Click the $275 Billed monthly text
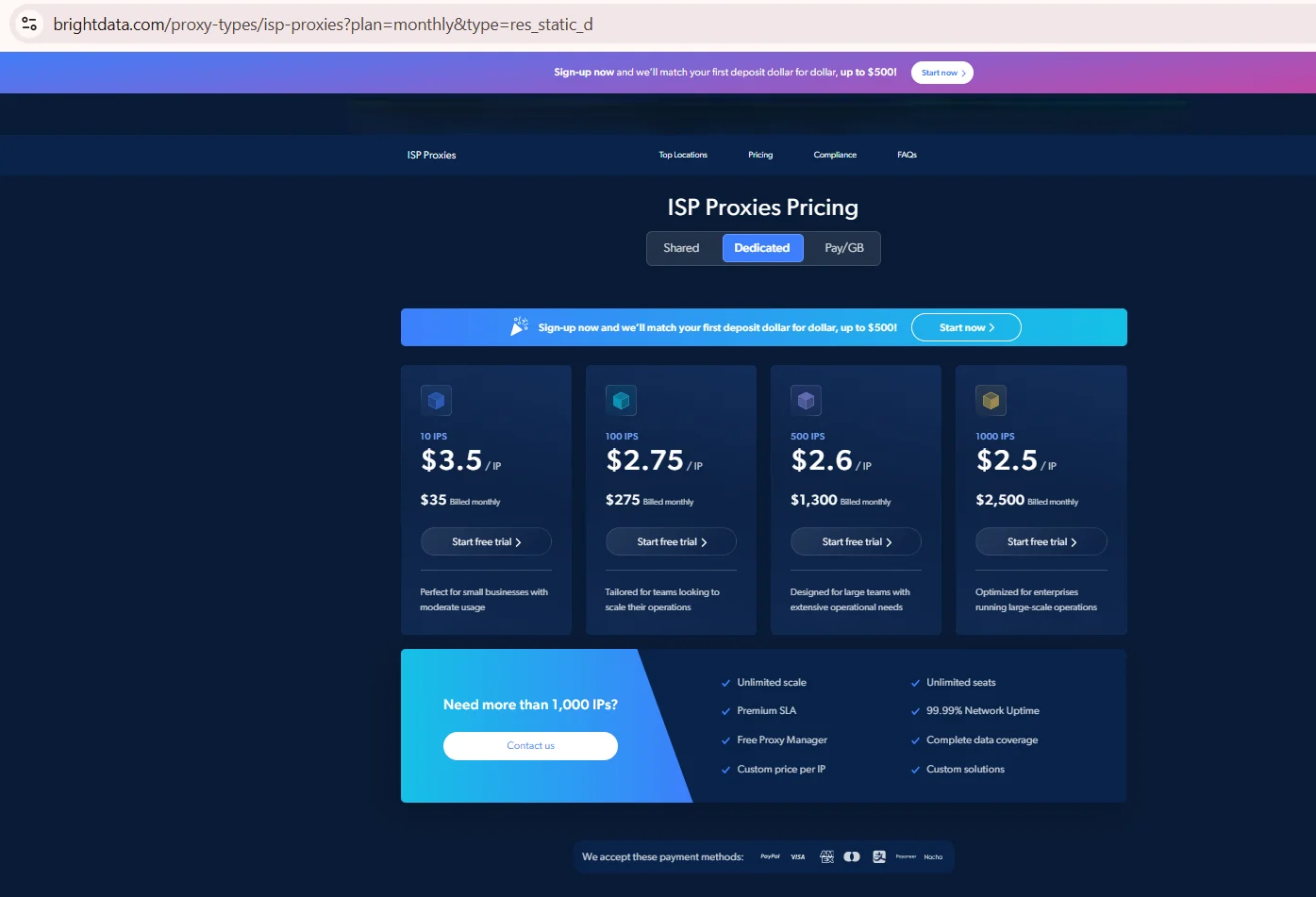 (x=649, y=500)
